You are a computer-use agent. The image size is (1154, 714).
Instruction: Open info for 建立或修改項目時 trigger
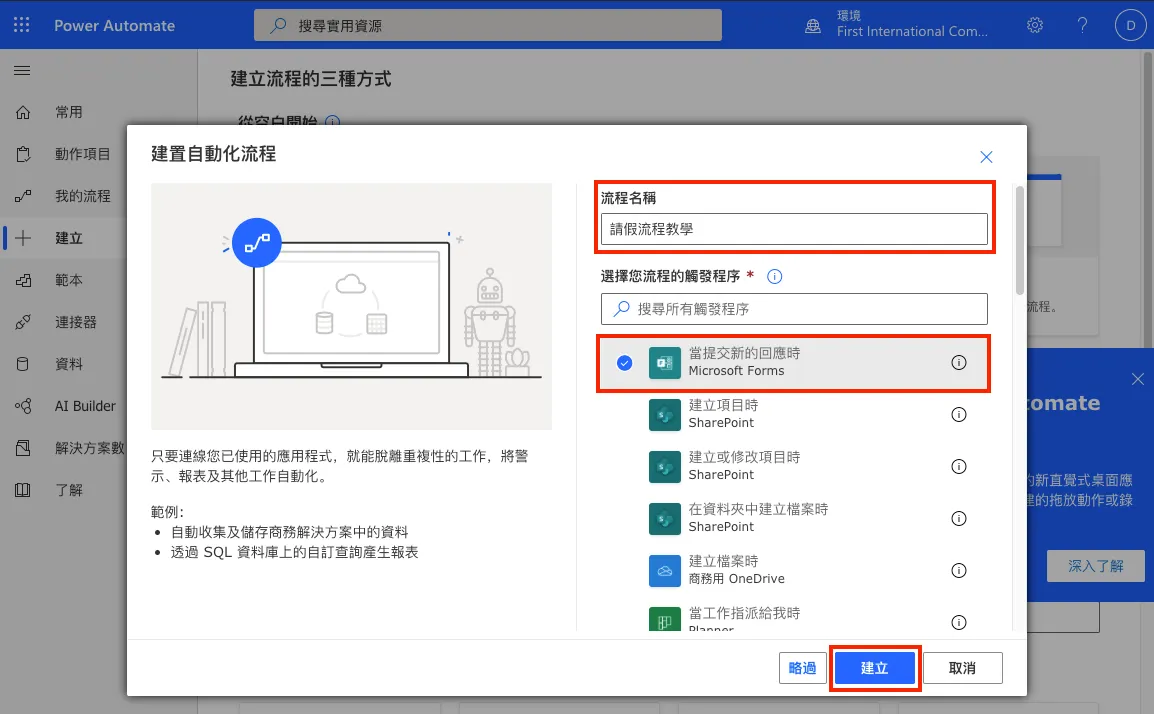(x=958, y=467)
